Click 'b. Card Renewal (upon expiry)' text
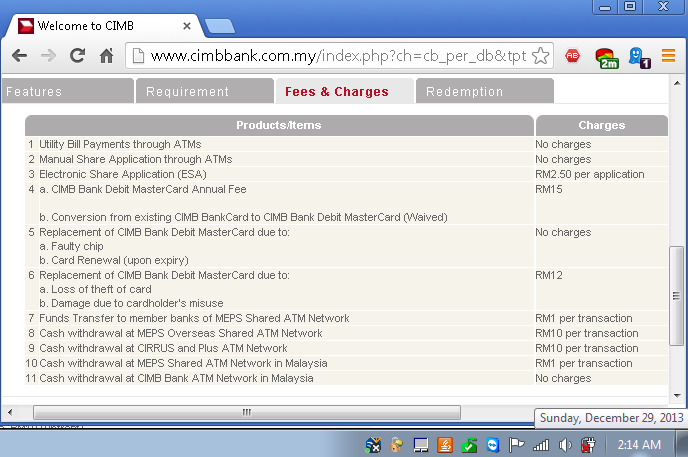The image size is (688, 457). click(114, 260)
